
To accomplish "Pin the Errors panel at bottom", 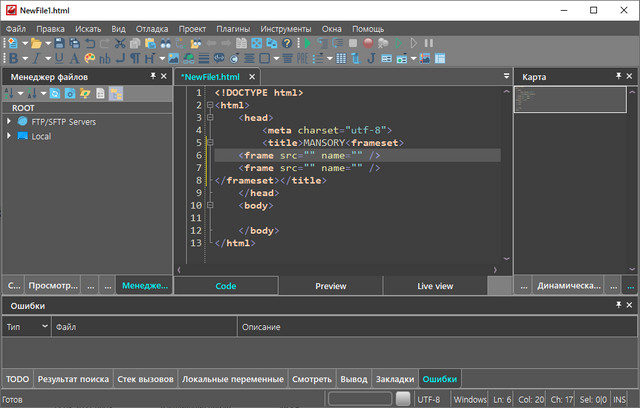I will tap(616, 305).
